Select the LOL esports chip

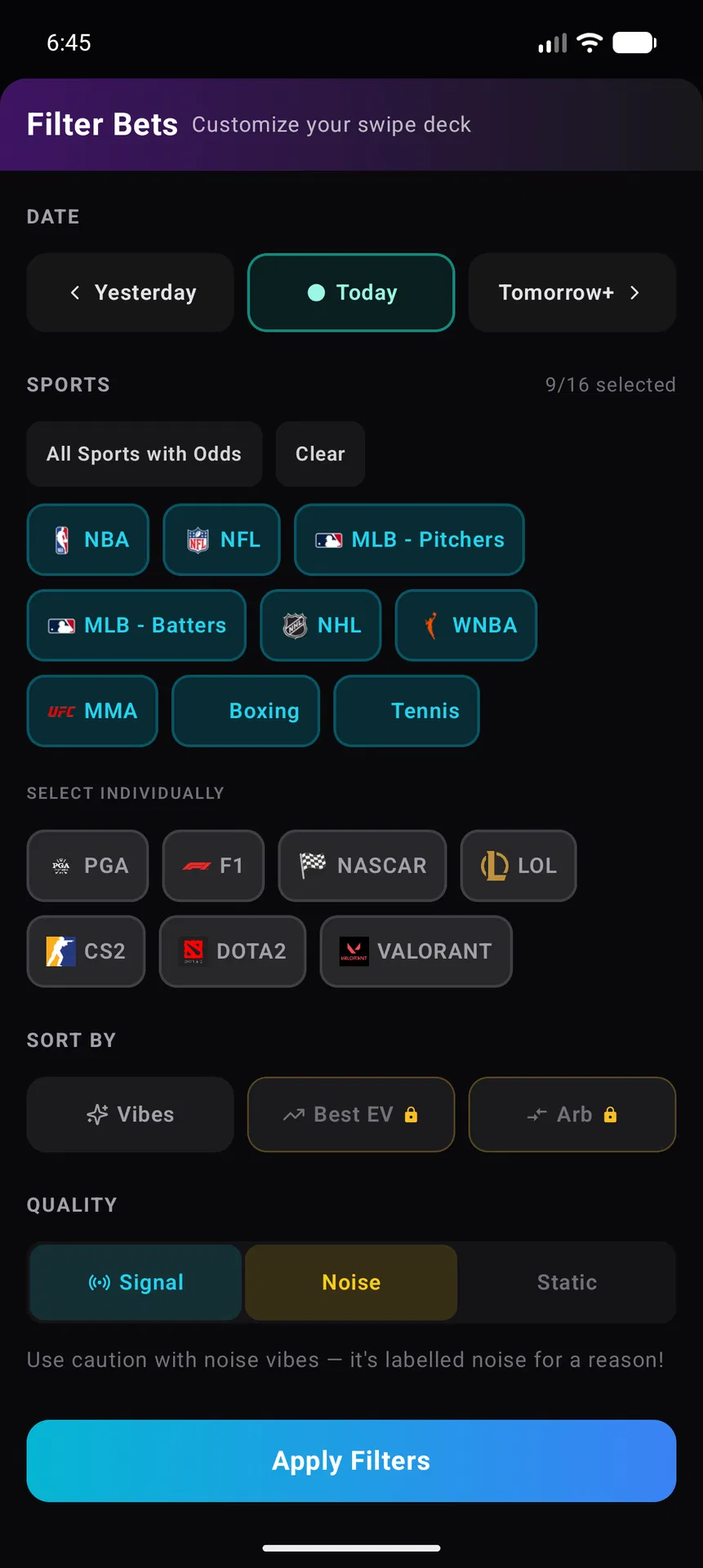coord(518,866)
